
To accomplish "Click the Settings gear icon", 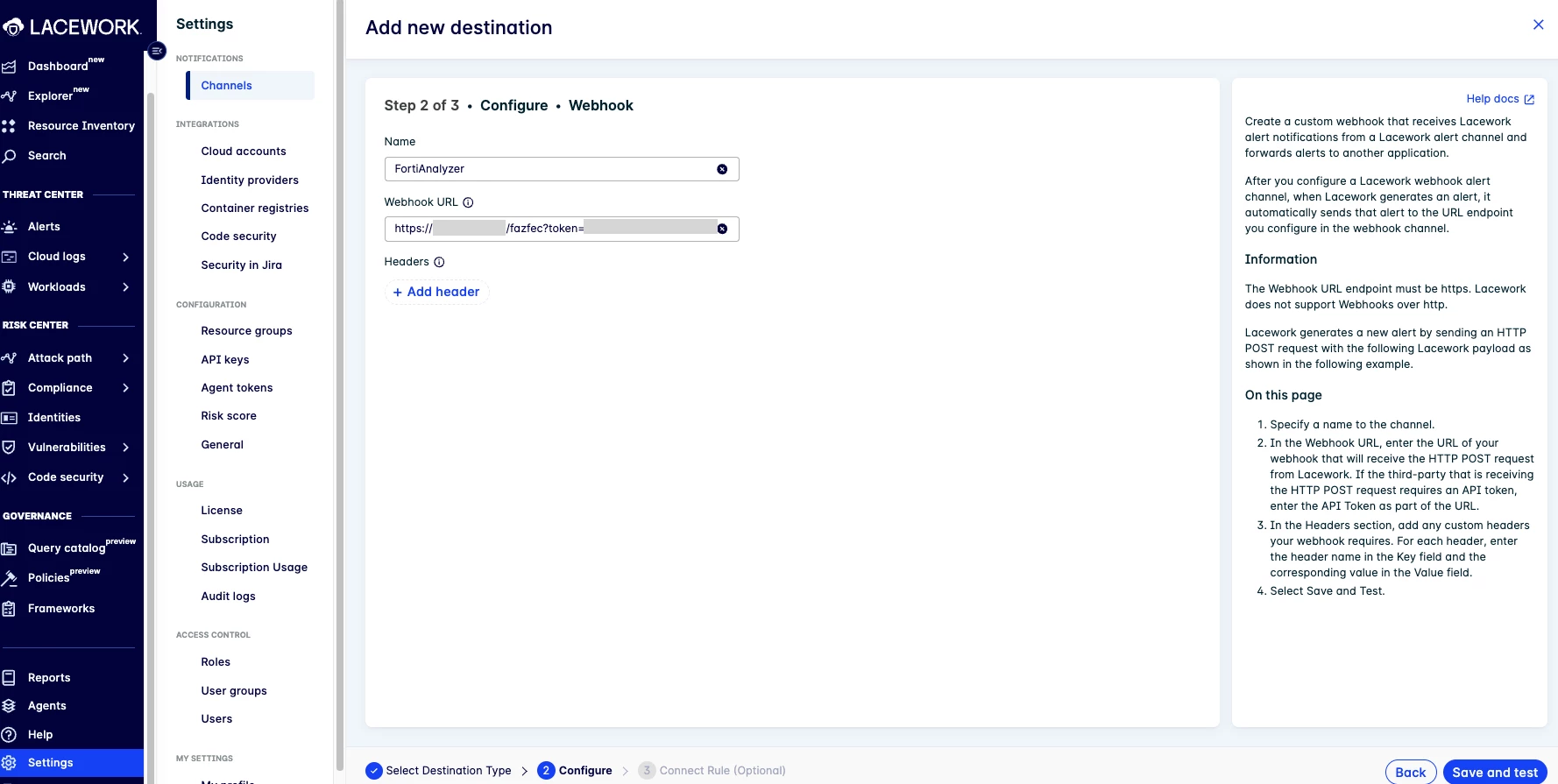I will coord(9,763).
